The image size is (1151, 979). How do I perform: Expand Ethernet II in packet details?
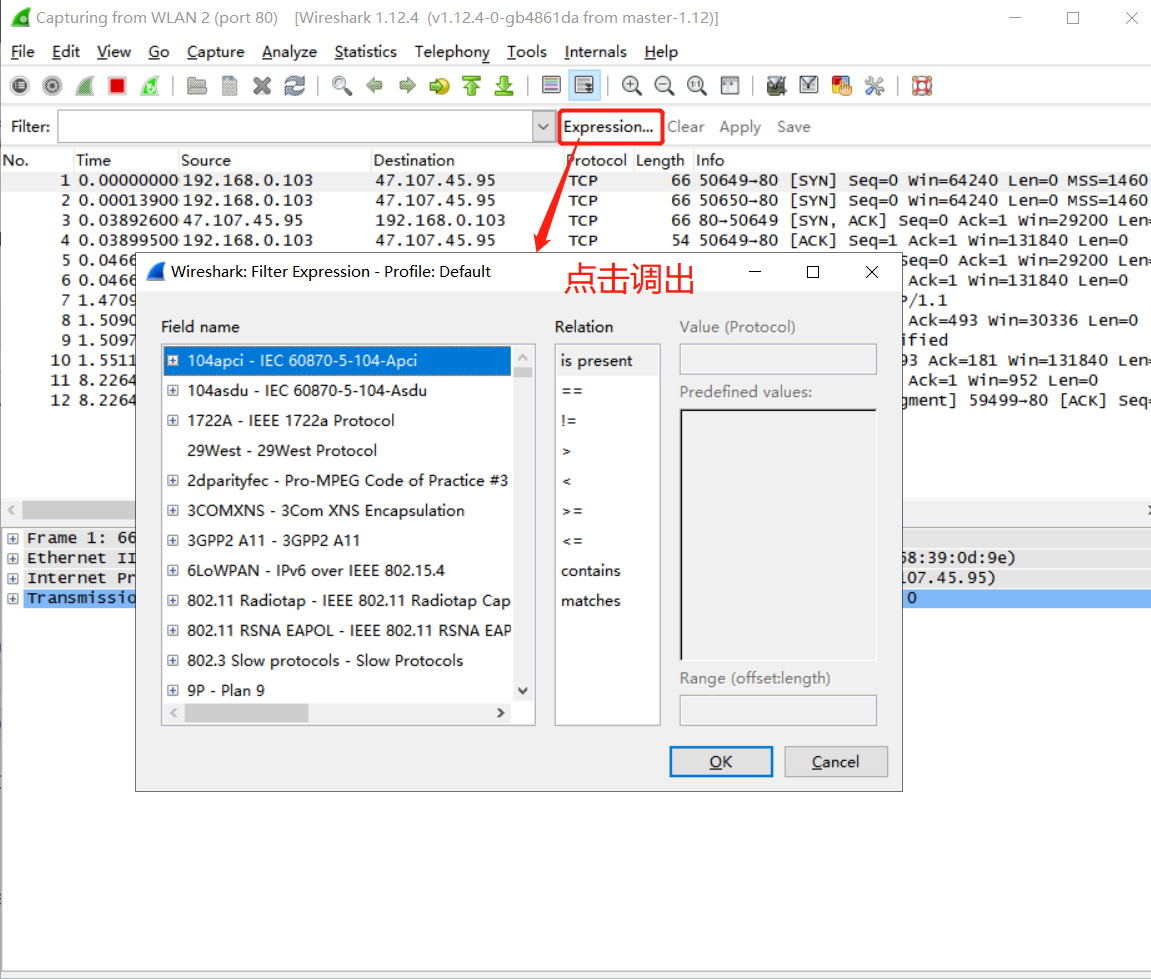pyautogui.click(x=12, y=558)
